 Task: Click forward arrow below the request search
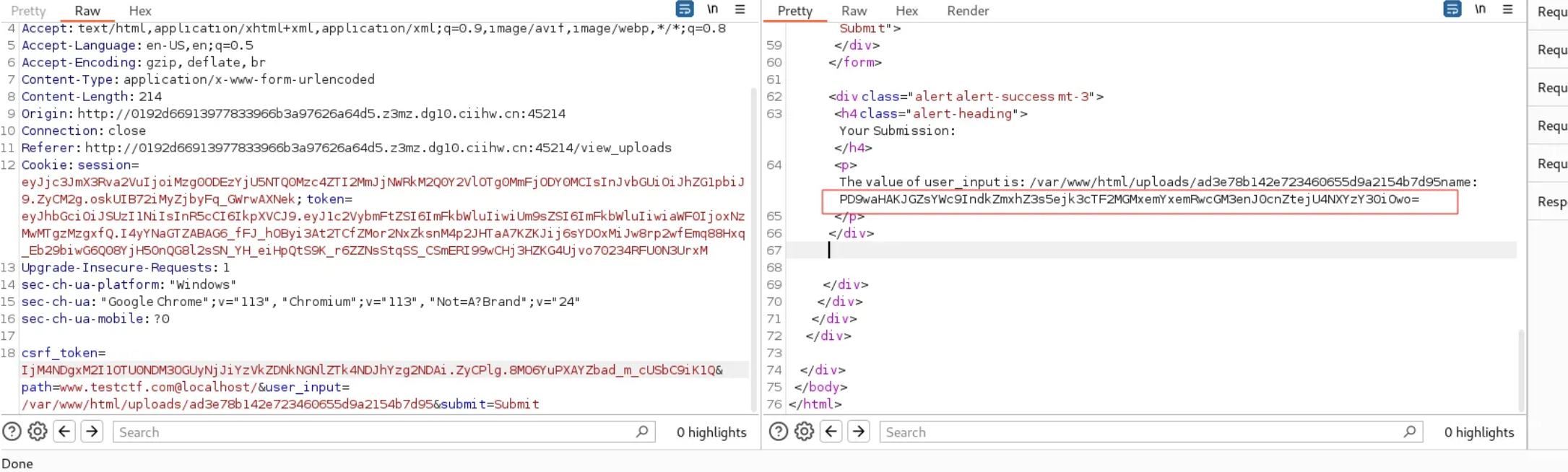coord(92,432)
